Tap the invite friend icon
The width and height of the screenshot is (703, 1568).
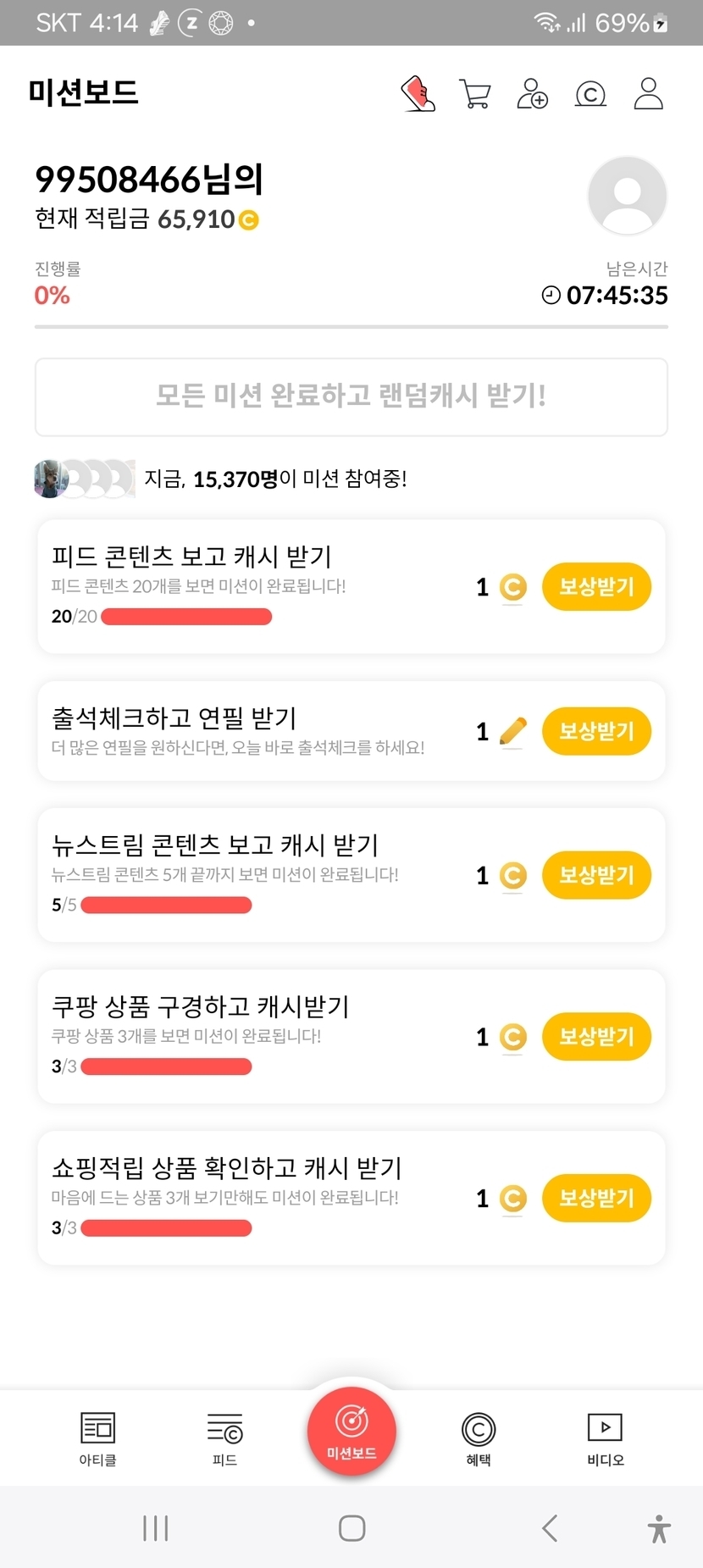(x=532, y=94)
